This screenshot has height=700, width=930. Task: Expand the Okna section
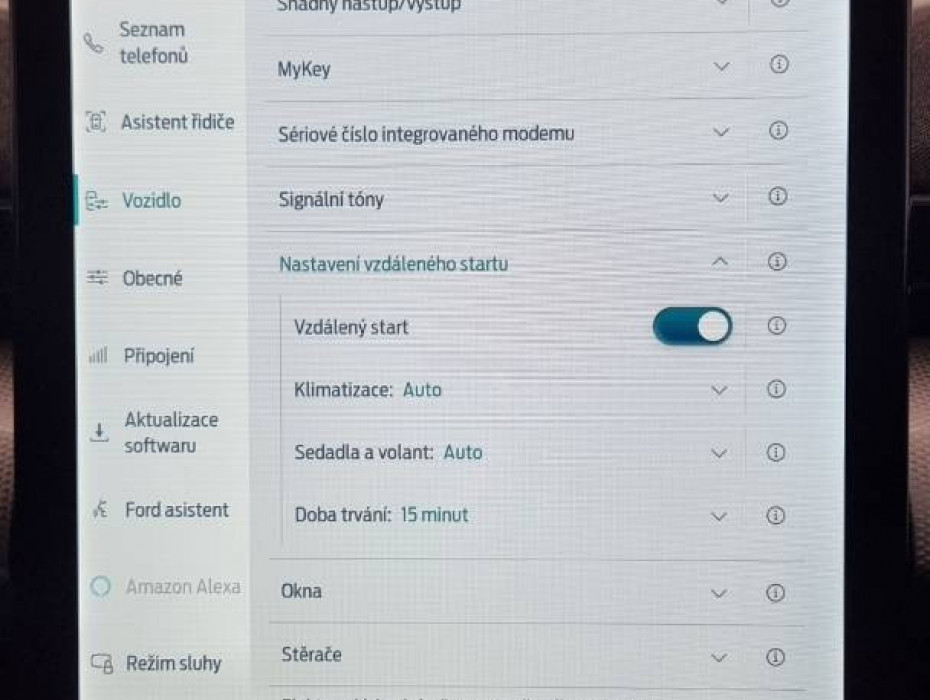[718, 593]
